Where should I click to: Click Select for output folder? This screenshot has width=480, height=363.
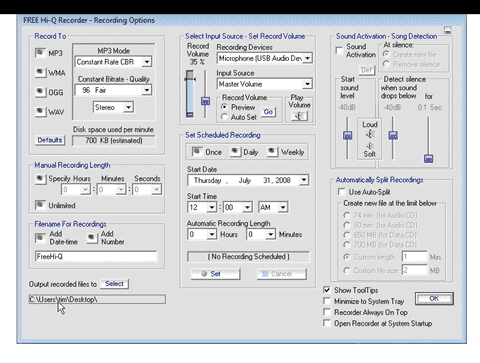click(x=114, y=284)
